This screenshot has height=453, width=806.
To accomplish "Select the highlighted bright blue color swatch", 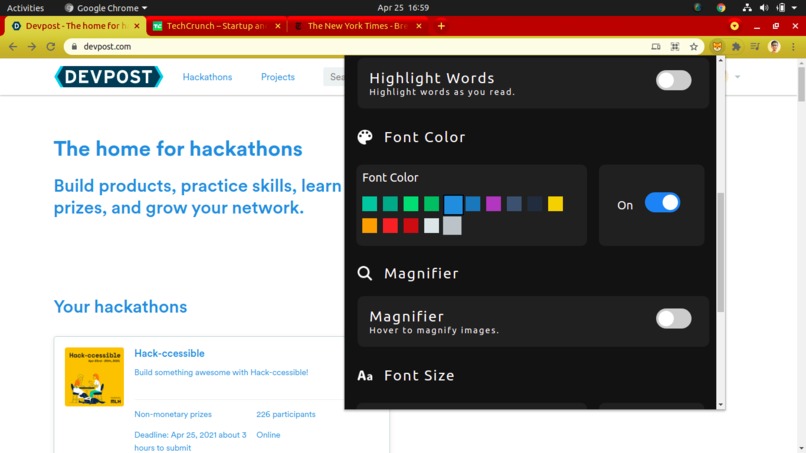I will (x=453, y=204).
